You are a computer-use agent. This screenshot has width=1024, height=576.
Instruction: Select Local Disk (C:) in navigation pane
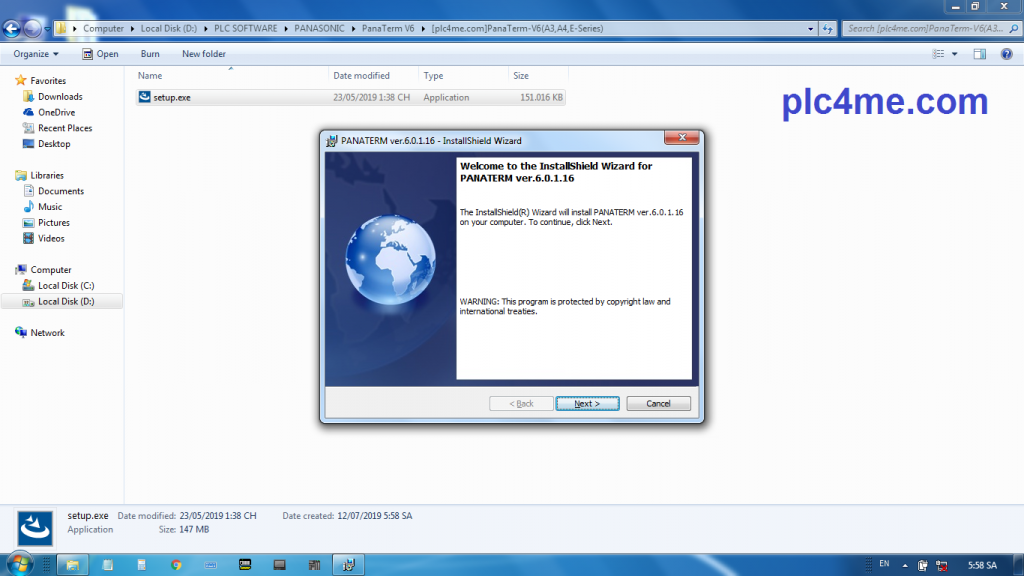click(x=65, y=286)
